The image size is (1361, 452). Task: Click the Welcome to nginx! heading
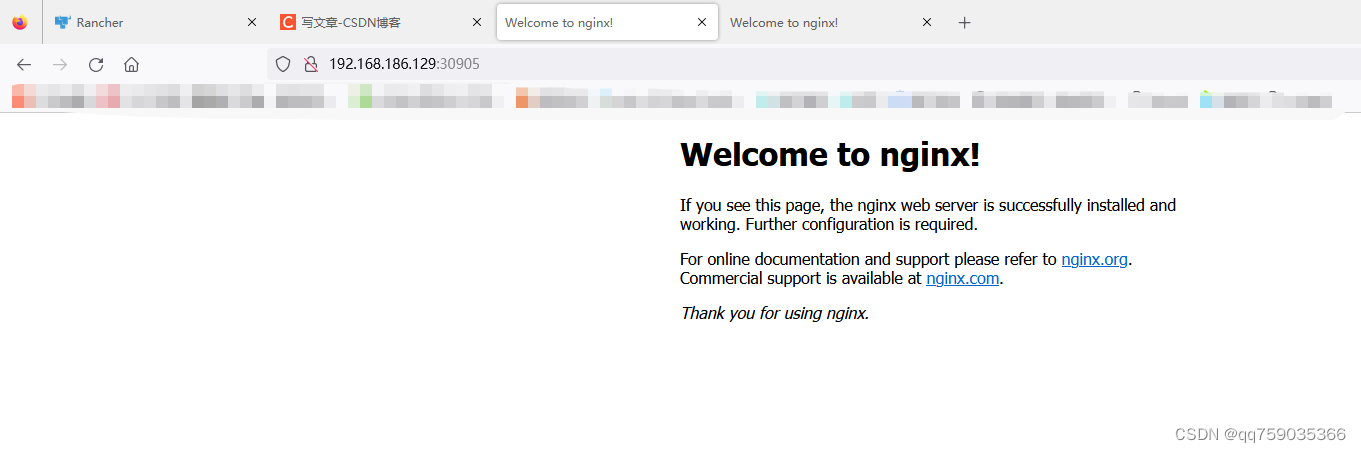click(x=830, y=154)
